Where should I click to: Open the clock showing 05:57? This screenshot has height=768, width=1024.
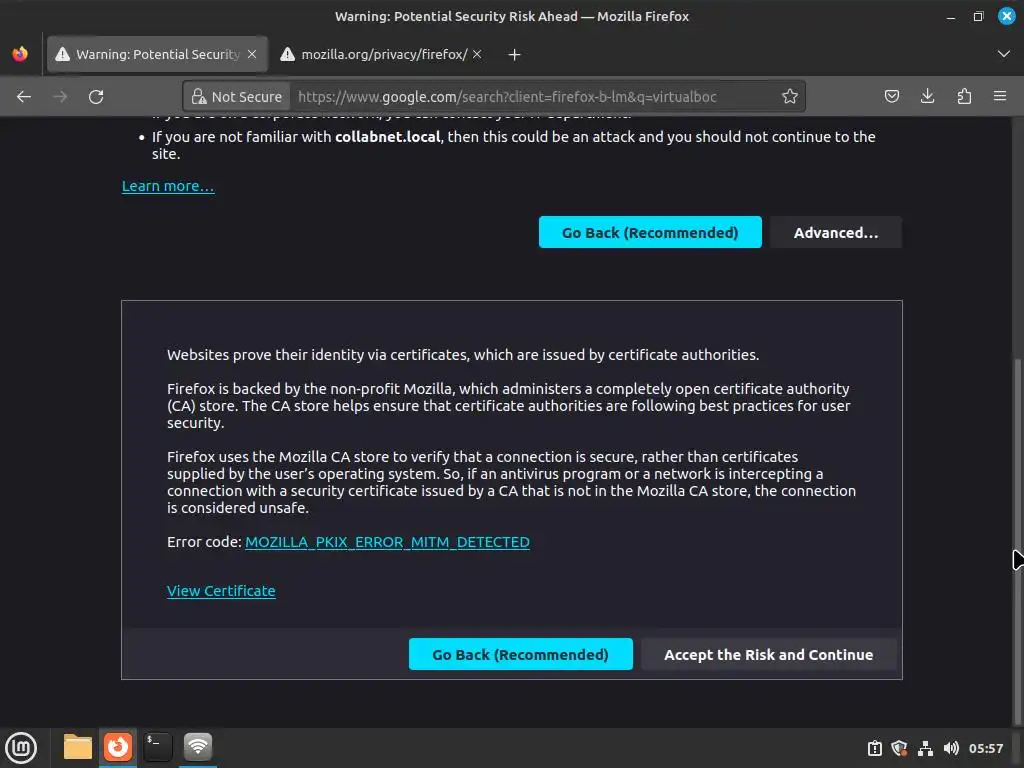coord(986,748)
